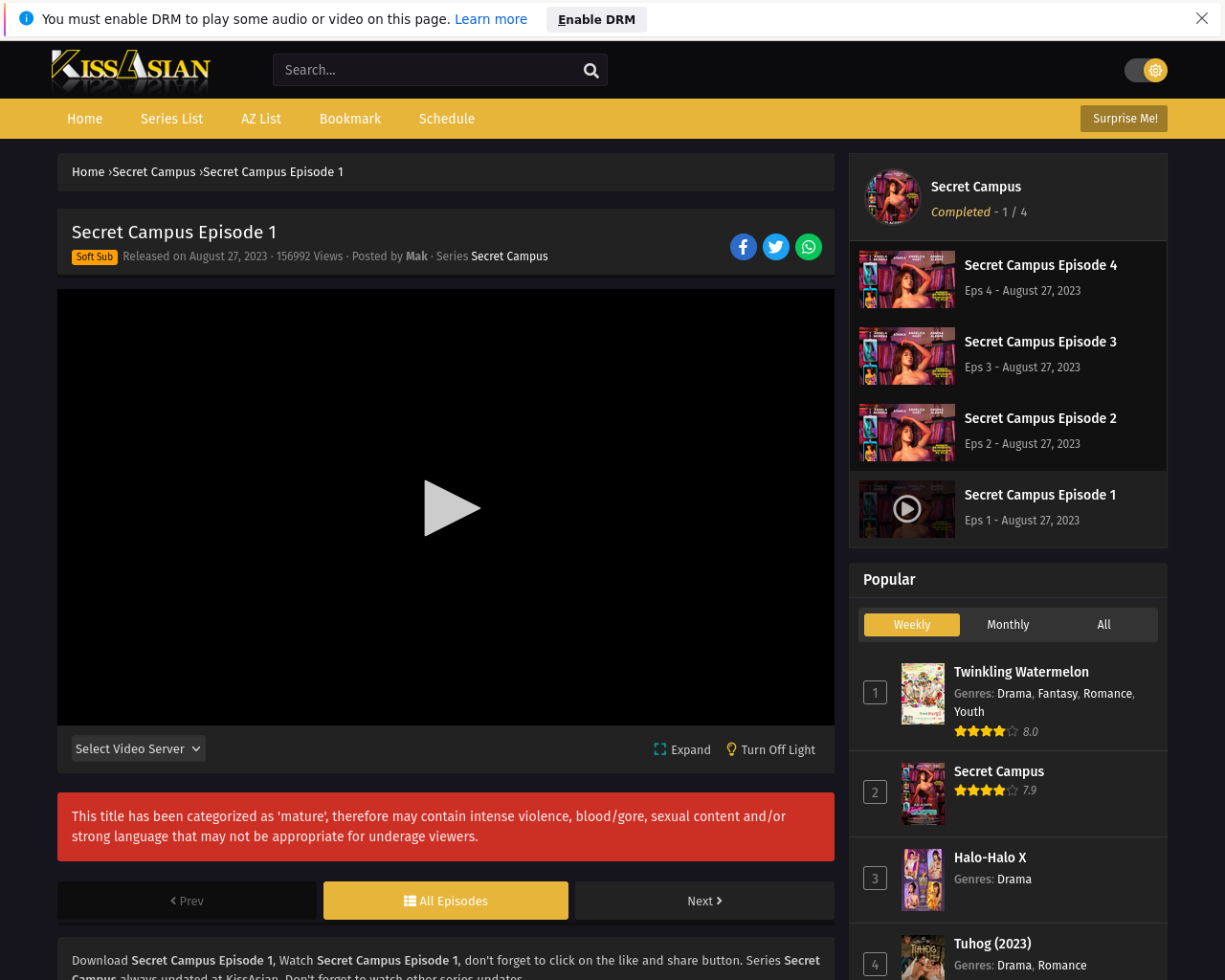Viewport: 1225px width, 980px height.
Task: Share episode via Twitter icon
Action: 776,247
